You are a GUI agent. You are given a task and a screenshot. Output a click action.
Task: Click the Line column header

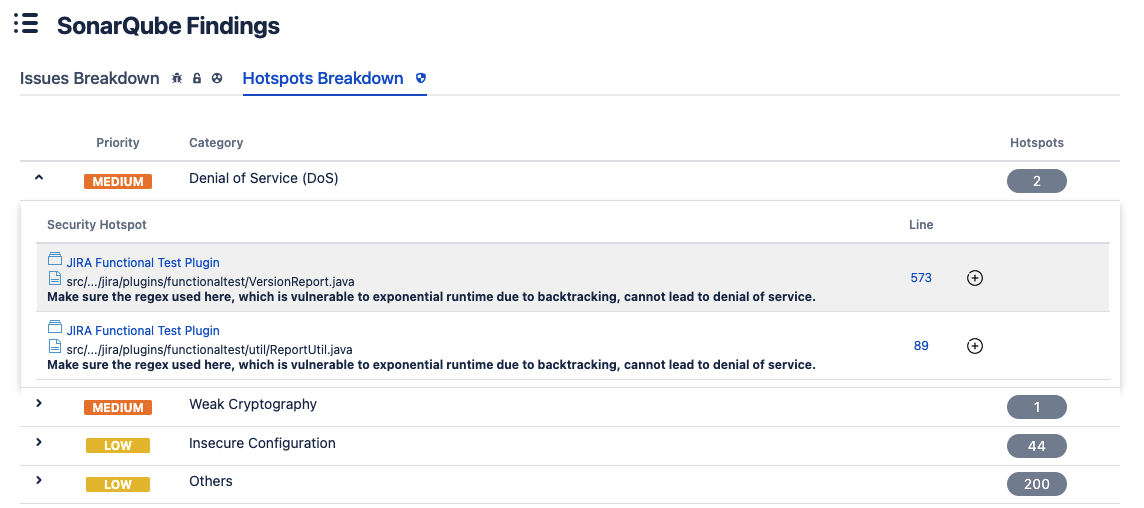point(921,224)
